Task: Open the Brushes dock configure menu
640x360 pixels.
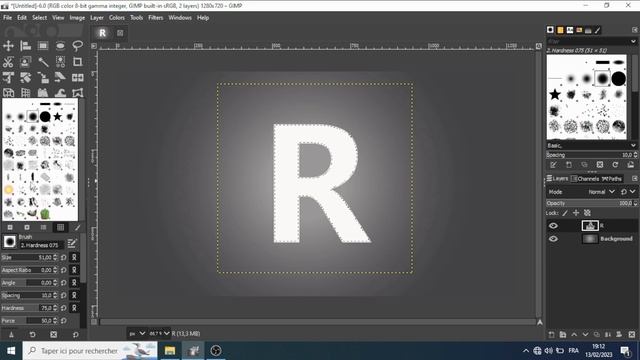Action: (x=635, y=30)
